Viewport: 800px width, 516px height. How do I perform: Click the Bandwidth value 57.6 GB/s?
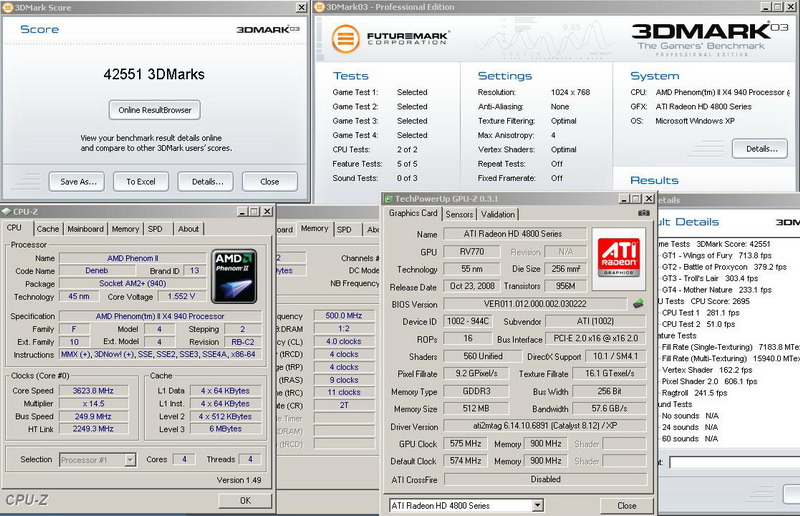pyautogui.click(x=609, y=409)
